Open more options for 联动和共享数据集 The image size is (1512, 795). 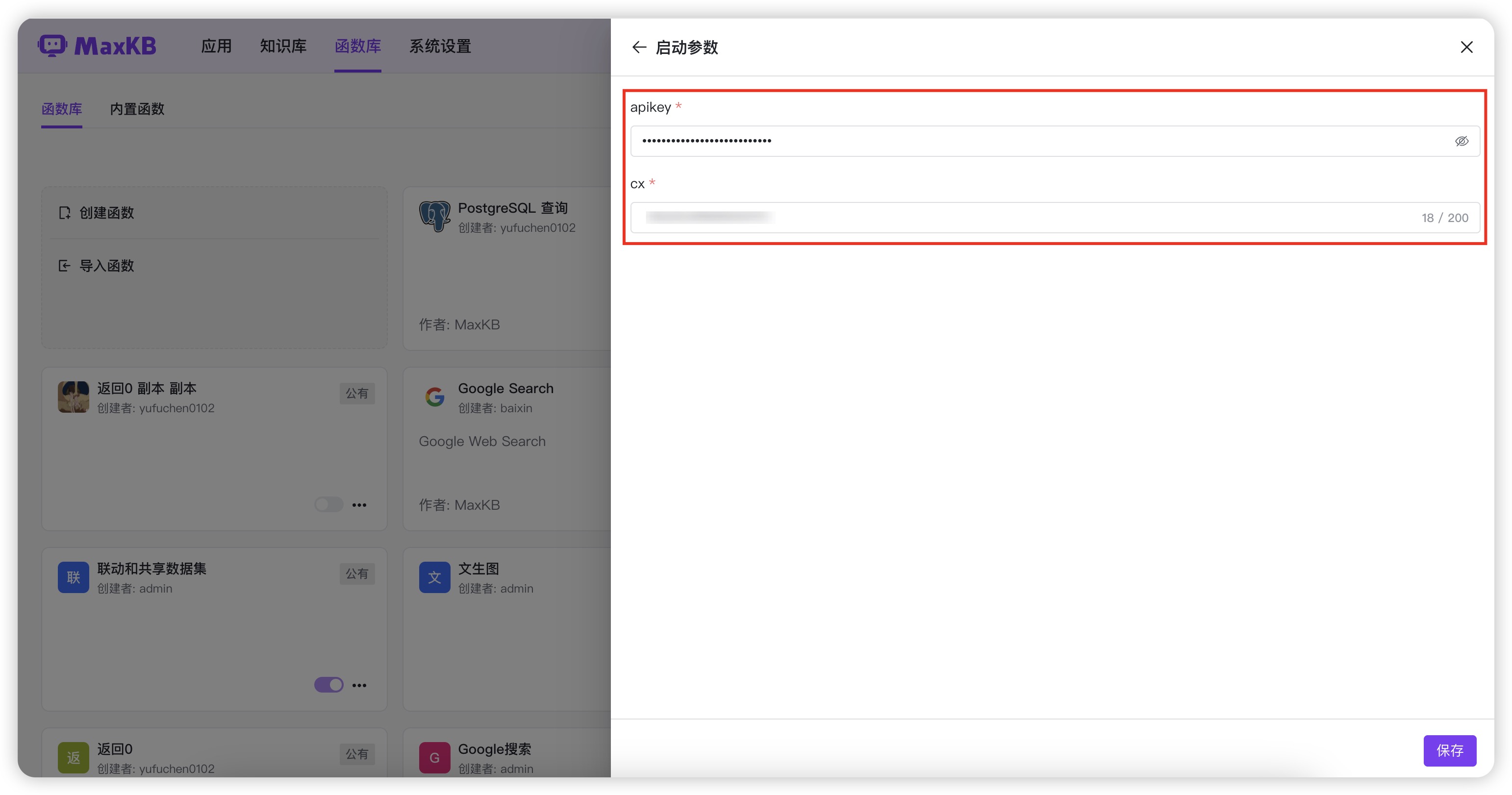click(359, 685)
